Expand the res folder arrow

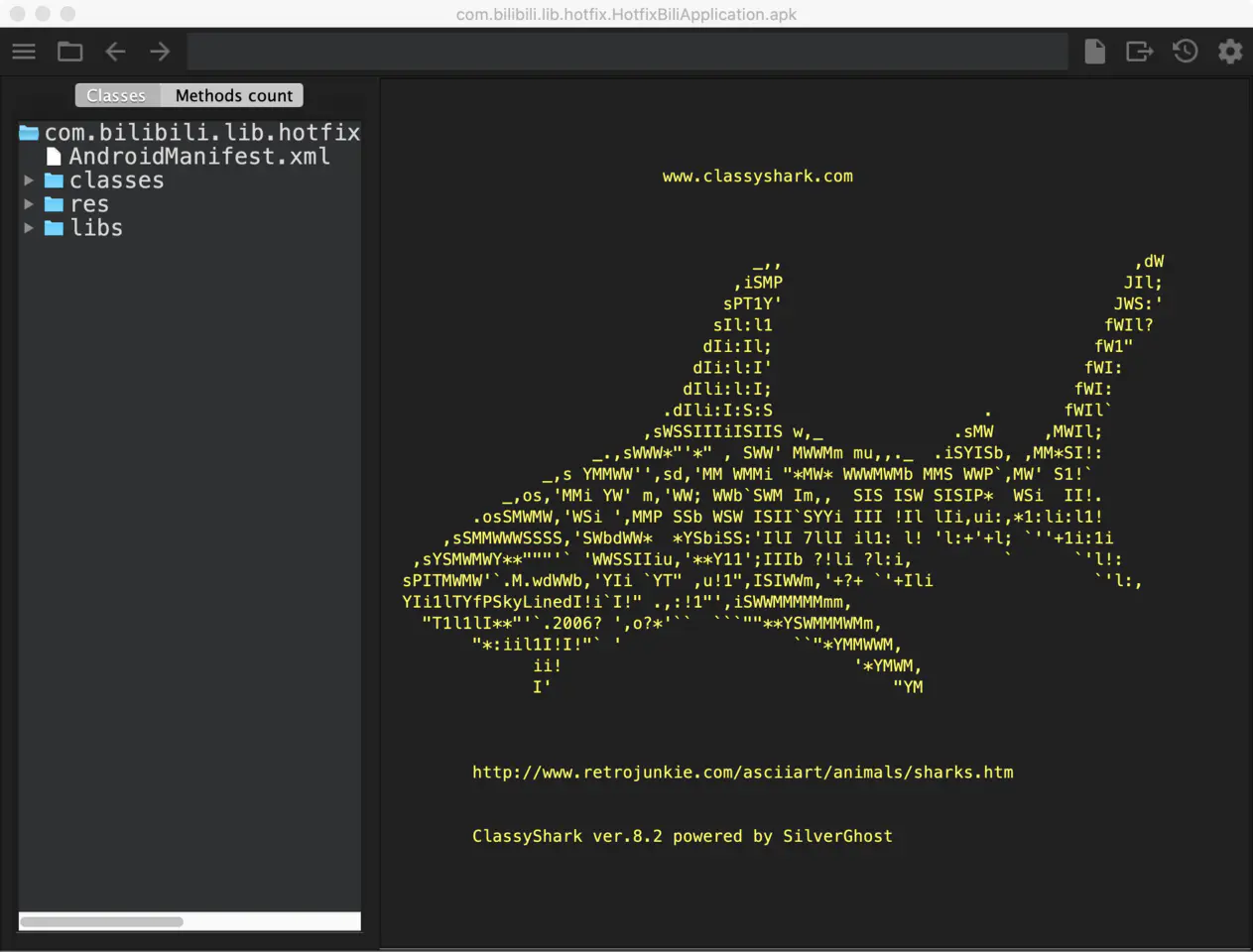click(x=29, y=204)
